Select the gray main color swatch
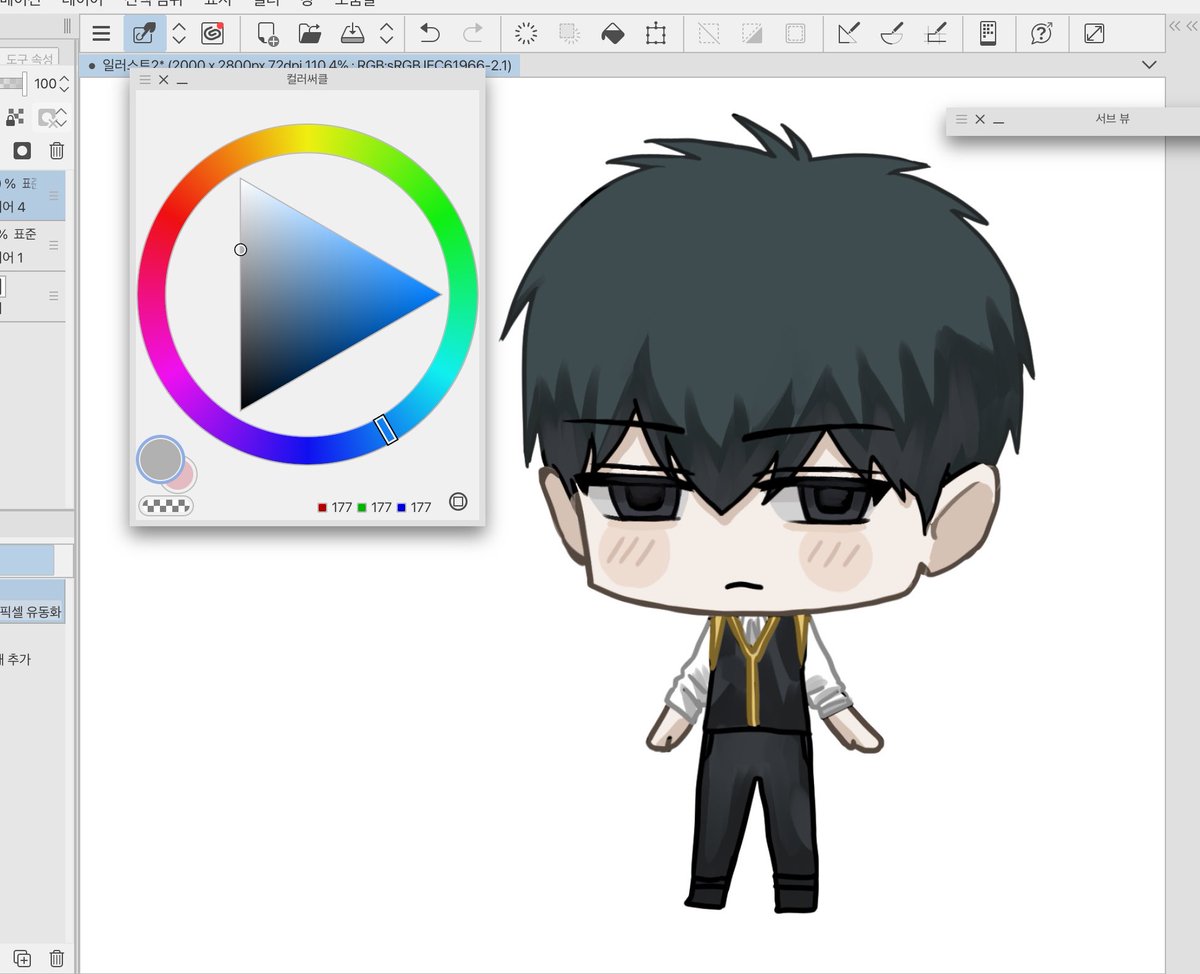Image resolution: width=1200 pixels, height=974 pixels. coord(160,459)
